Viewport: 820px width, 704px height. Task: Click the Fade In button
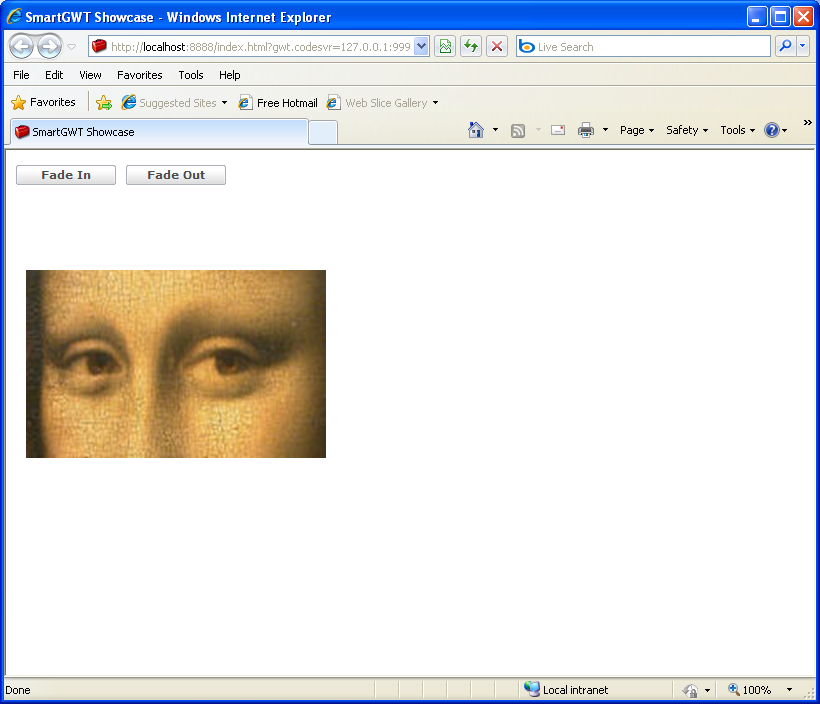coord(66,175)
